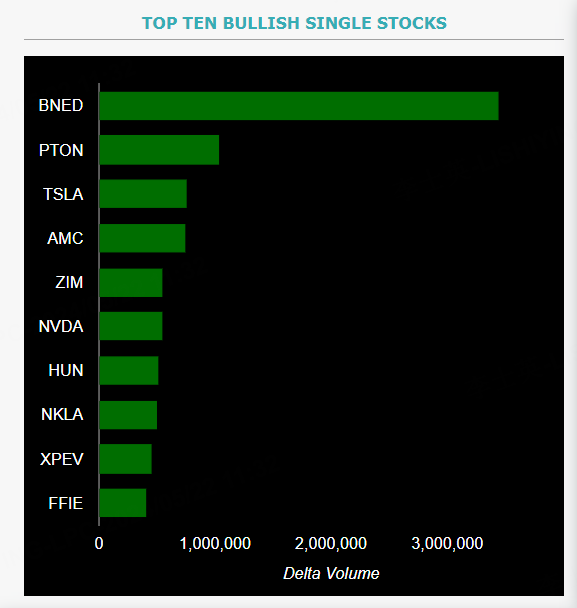Viewport: 577px width, 608px height.
Task: Click the Delta Volume axis title
Action: coord(331,573)
